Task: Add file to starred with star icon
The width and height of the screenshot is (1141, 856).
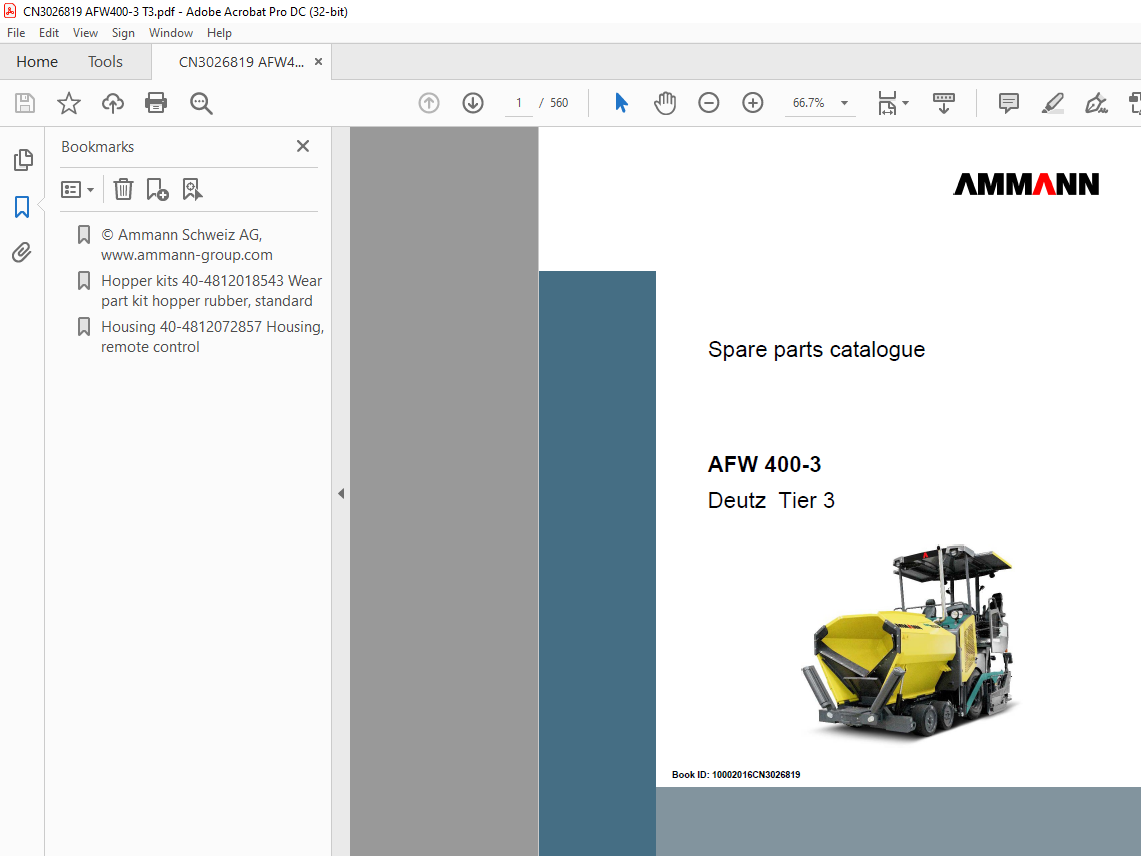Action: (68, 103)
